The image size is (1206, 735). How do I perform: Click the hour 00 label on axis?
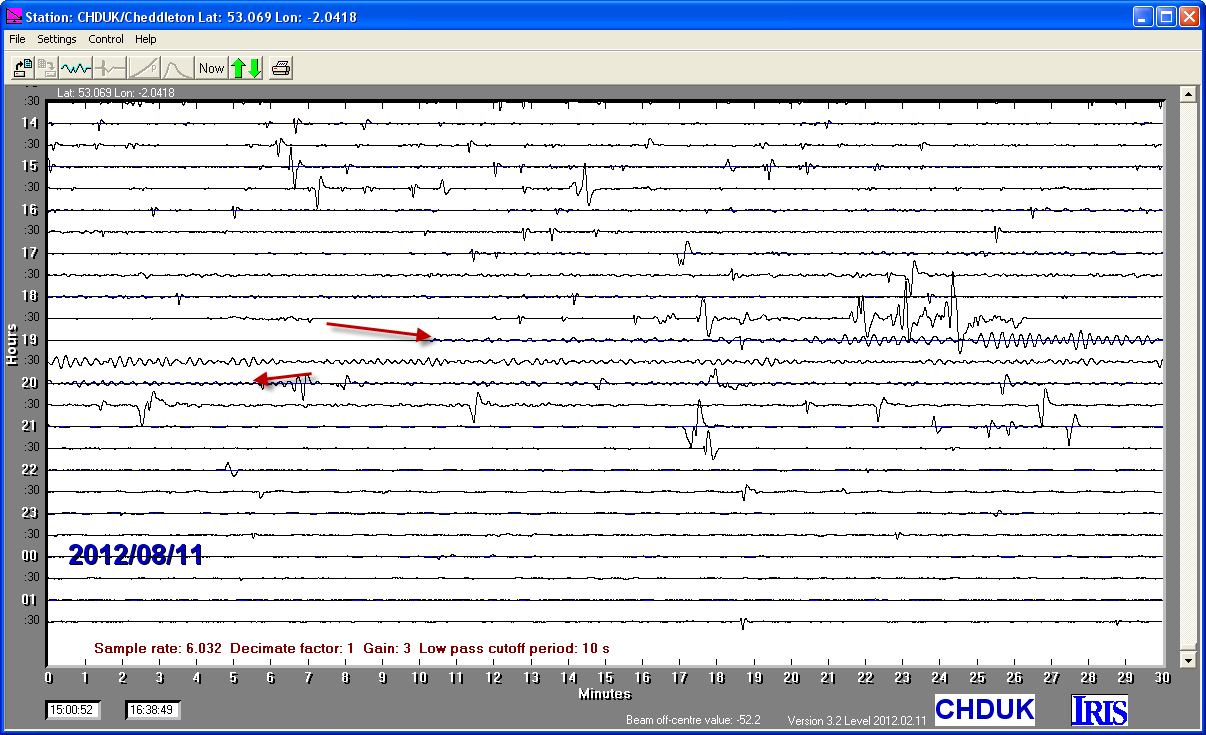(30, 556)
